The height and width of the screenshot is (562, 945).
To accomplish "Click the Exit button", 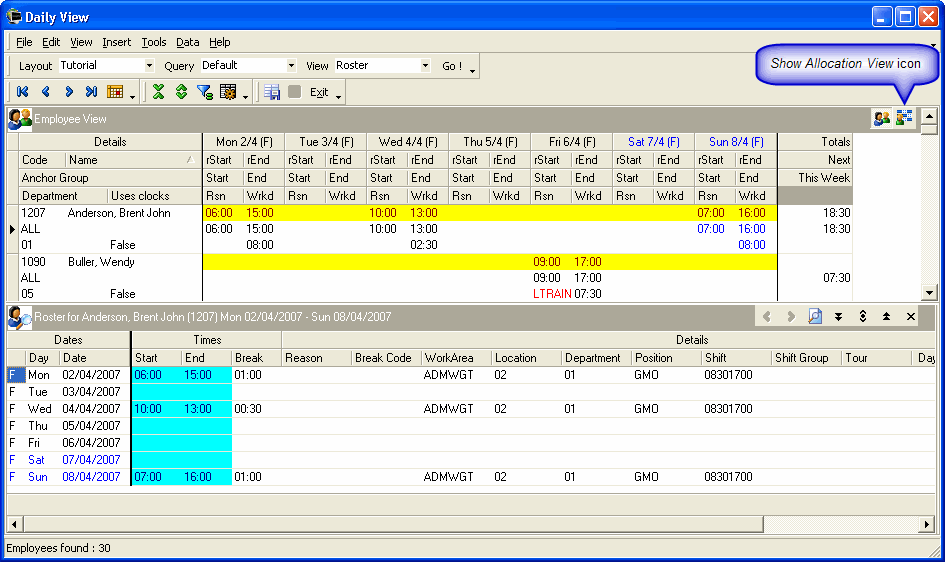I will click(x=318, y=92).
